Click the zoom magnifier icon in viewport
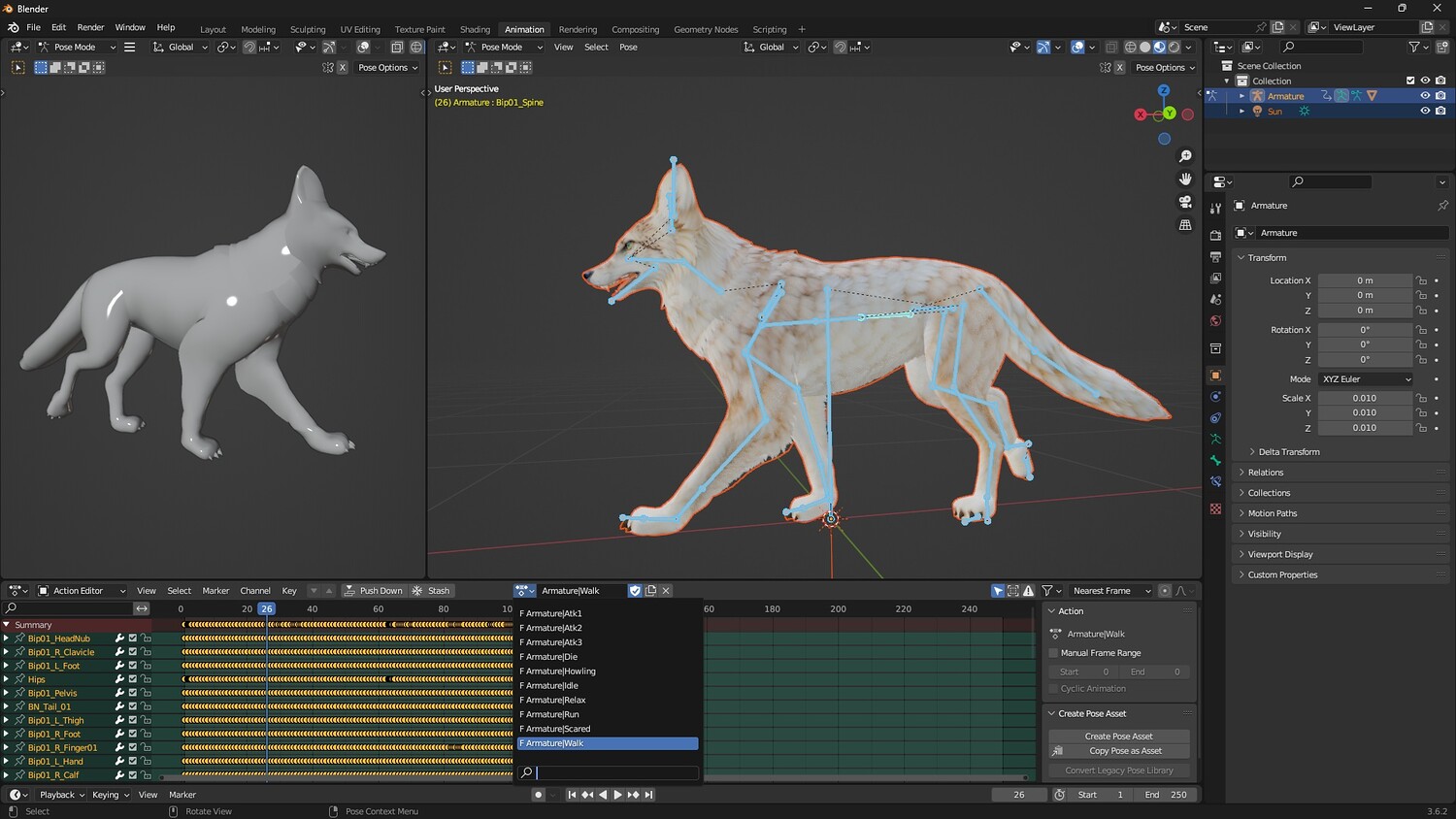Viewport: 1456px width, 819px height. click(1185, 156)
